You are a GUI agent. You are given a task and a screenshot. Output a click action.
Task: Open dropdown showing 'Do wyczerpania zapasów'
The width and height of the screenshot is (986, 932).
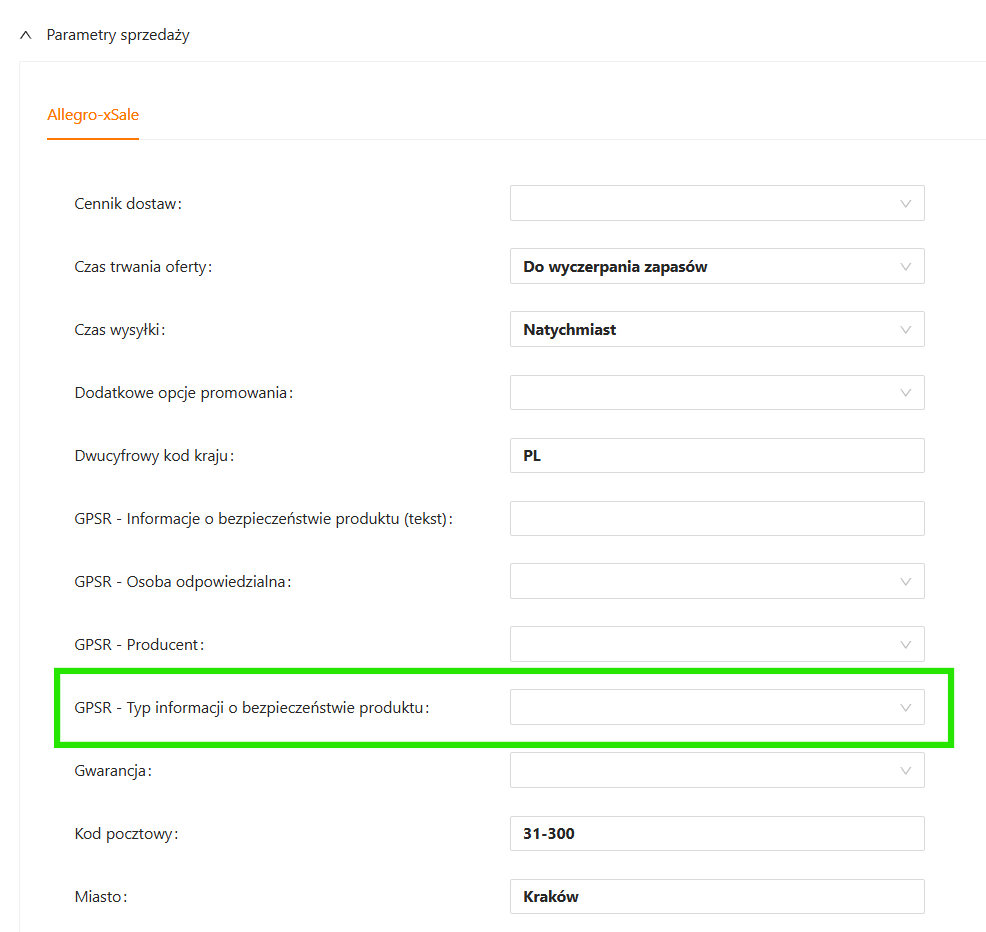716,267
